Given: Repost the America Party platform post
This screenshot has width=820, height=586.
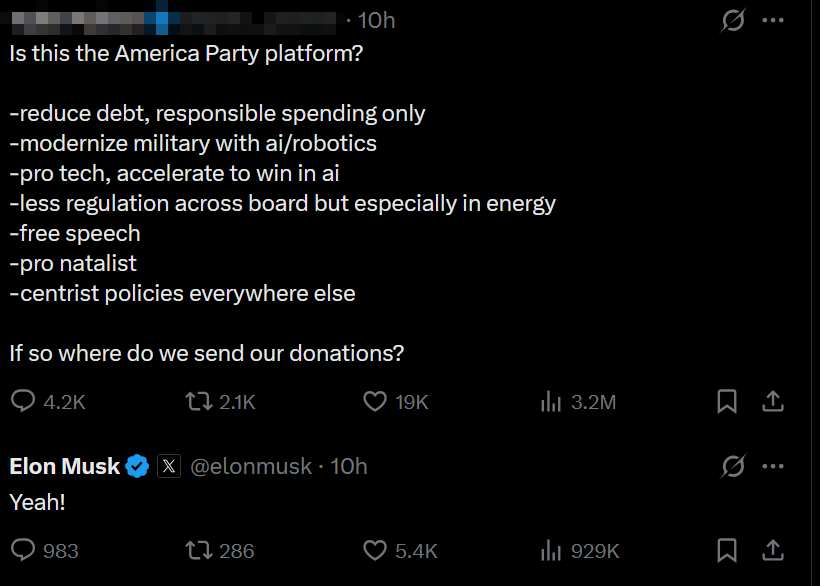Looking at the screenshot, I should [x=199, y=402].
